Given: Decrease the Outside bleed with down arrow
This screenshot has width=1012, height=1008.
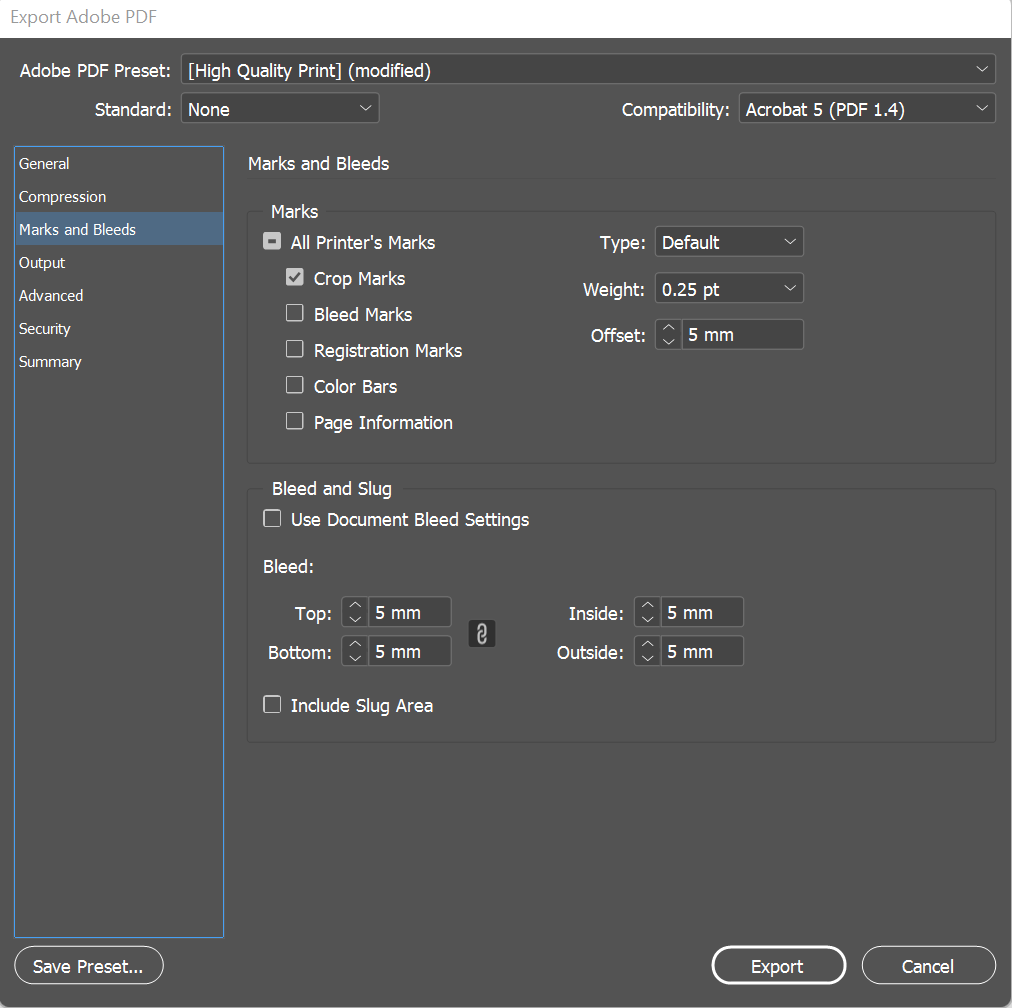Looking at the screenshot, I should pyautogui.click(x=648, y=658).
